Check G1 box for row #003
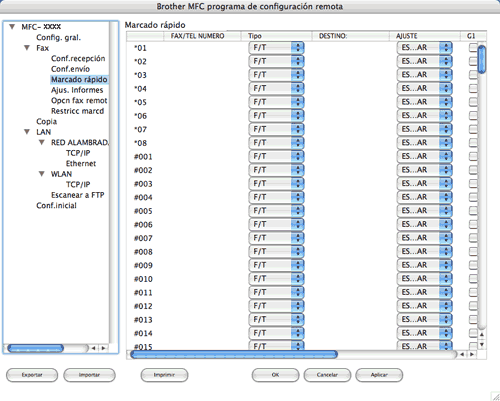 point(473,184)
